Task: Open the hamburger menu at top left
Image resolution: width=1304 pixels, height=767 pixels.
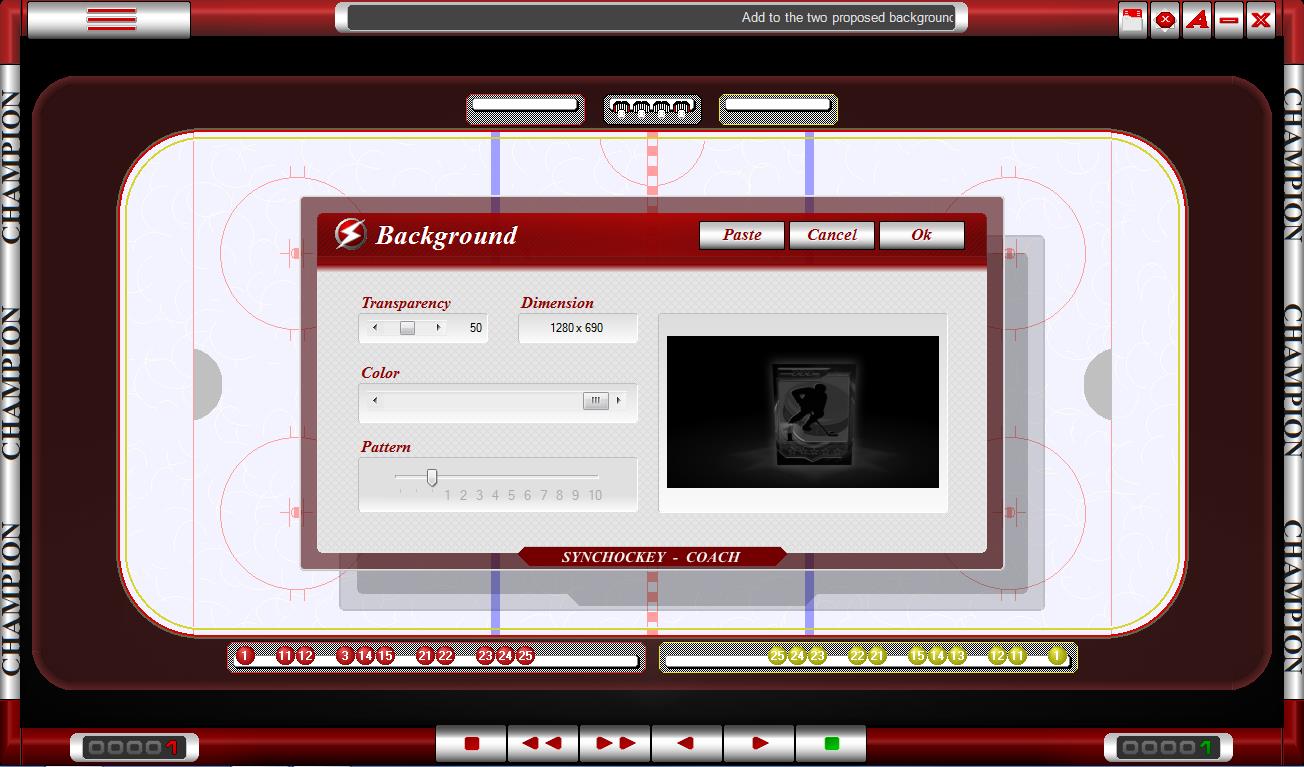Action: point(110,19)
